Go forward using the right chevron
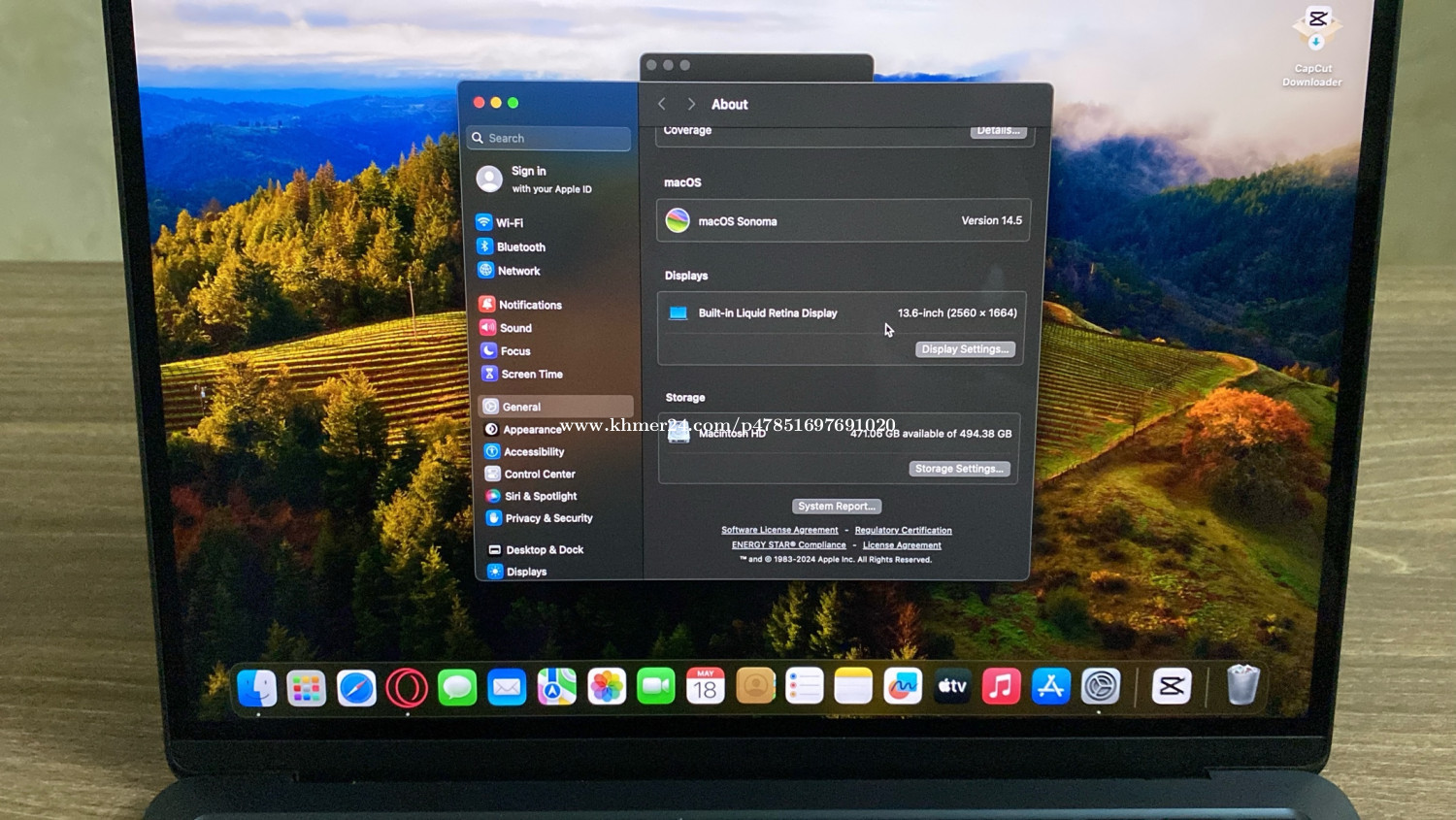 (691, 104)
